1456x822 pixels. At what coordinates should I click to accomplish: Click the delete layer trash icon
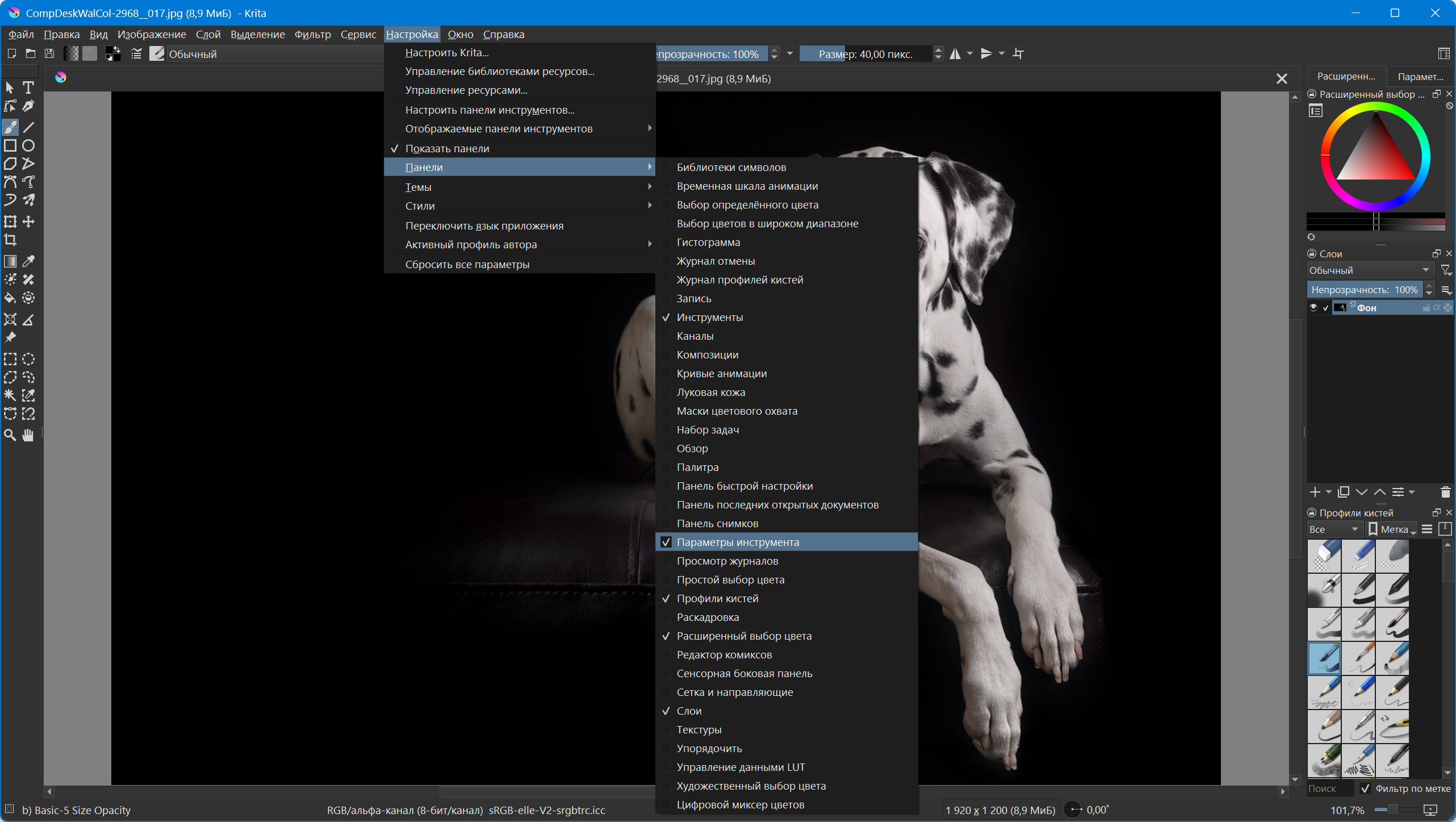1445,492
